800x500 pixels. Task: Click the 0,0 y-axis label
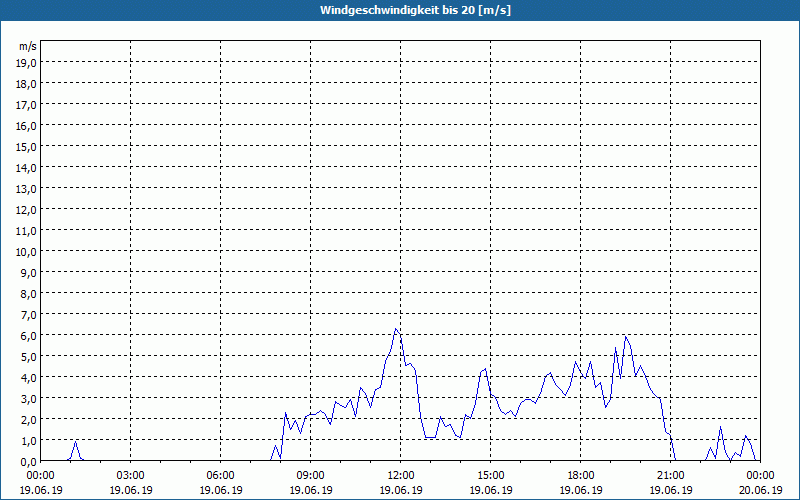coord(29,461)
